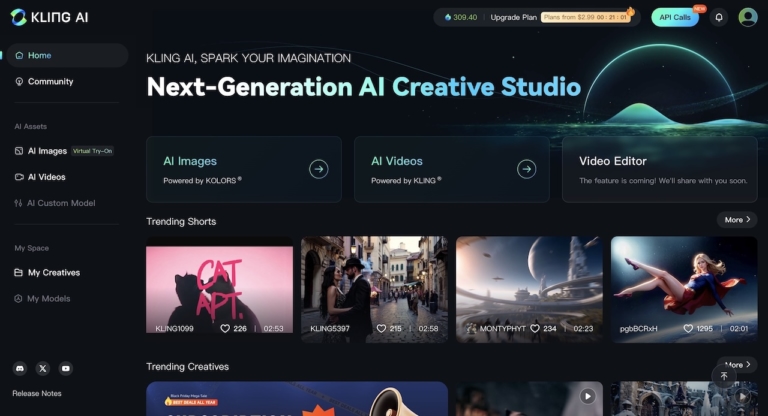The width and height of the screenshot is (768, 416).
Task: Expand Trending Shorts with More button
Action: click(736, 219)
